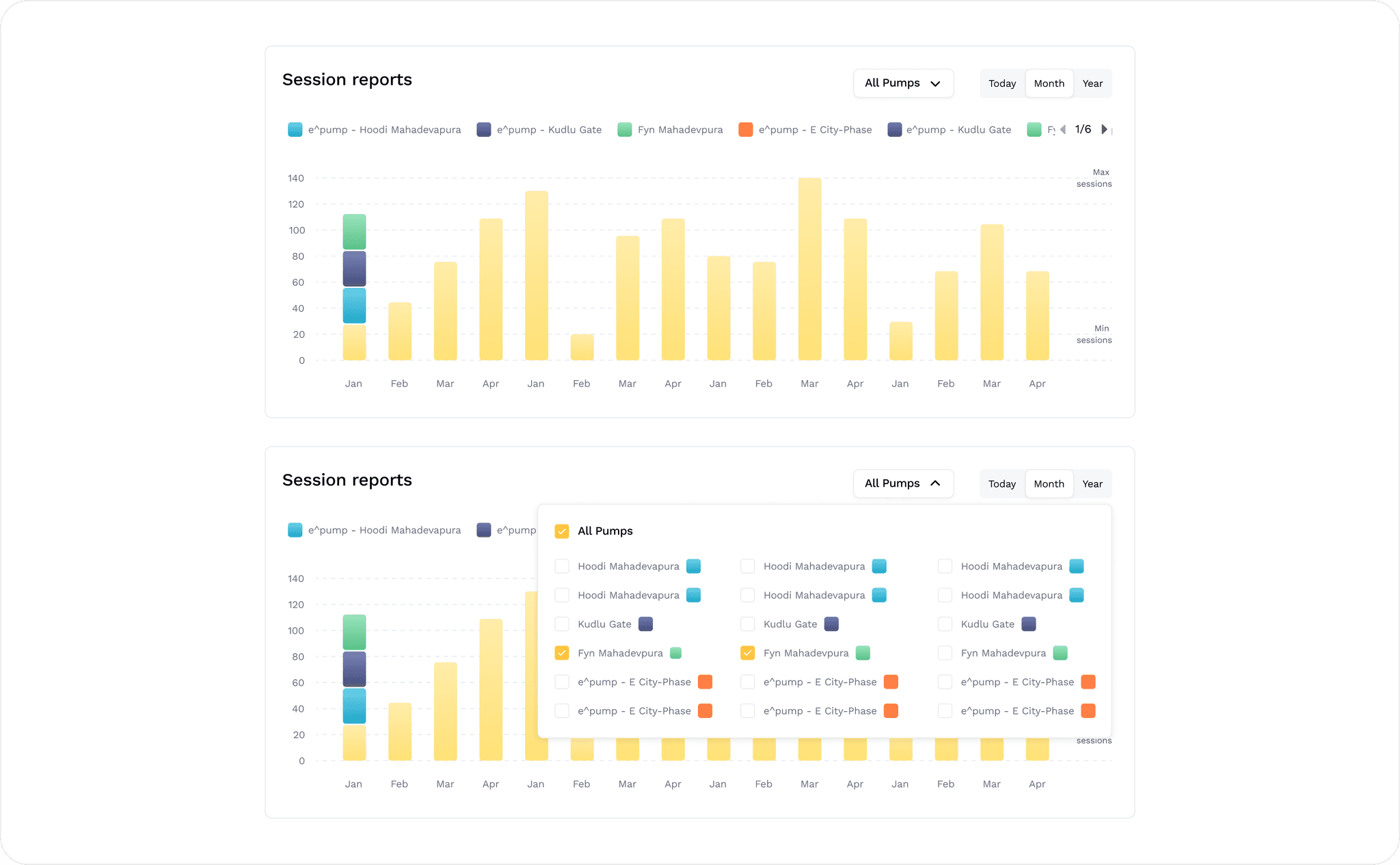Enable Fyn Mahadevpura checkbox in third column

tap(945, 653)
